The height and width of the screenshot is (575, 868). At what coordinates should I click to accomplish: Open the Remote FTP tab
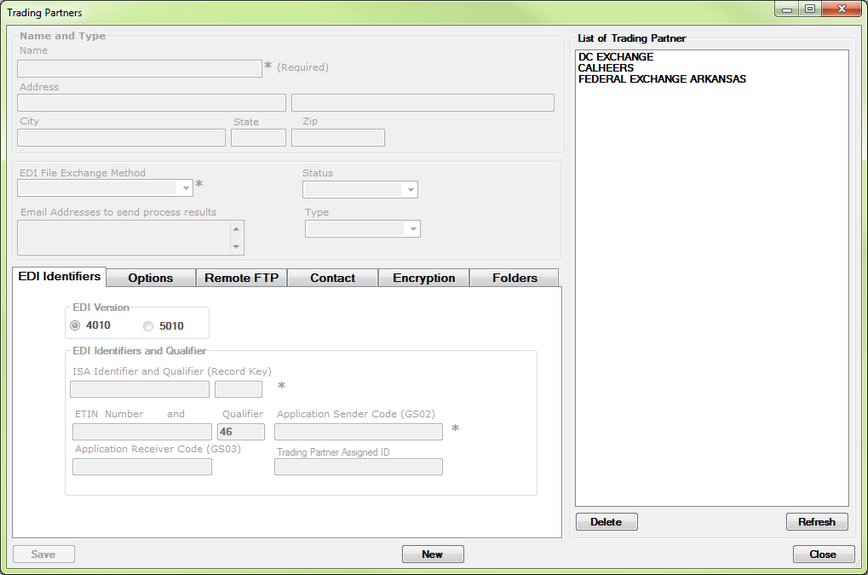click(241, 278)
